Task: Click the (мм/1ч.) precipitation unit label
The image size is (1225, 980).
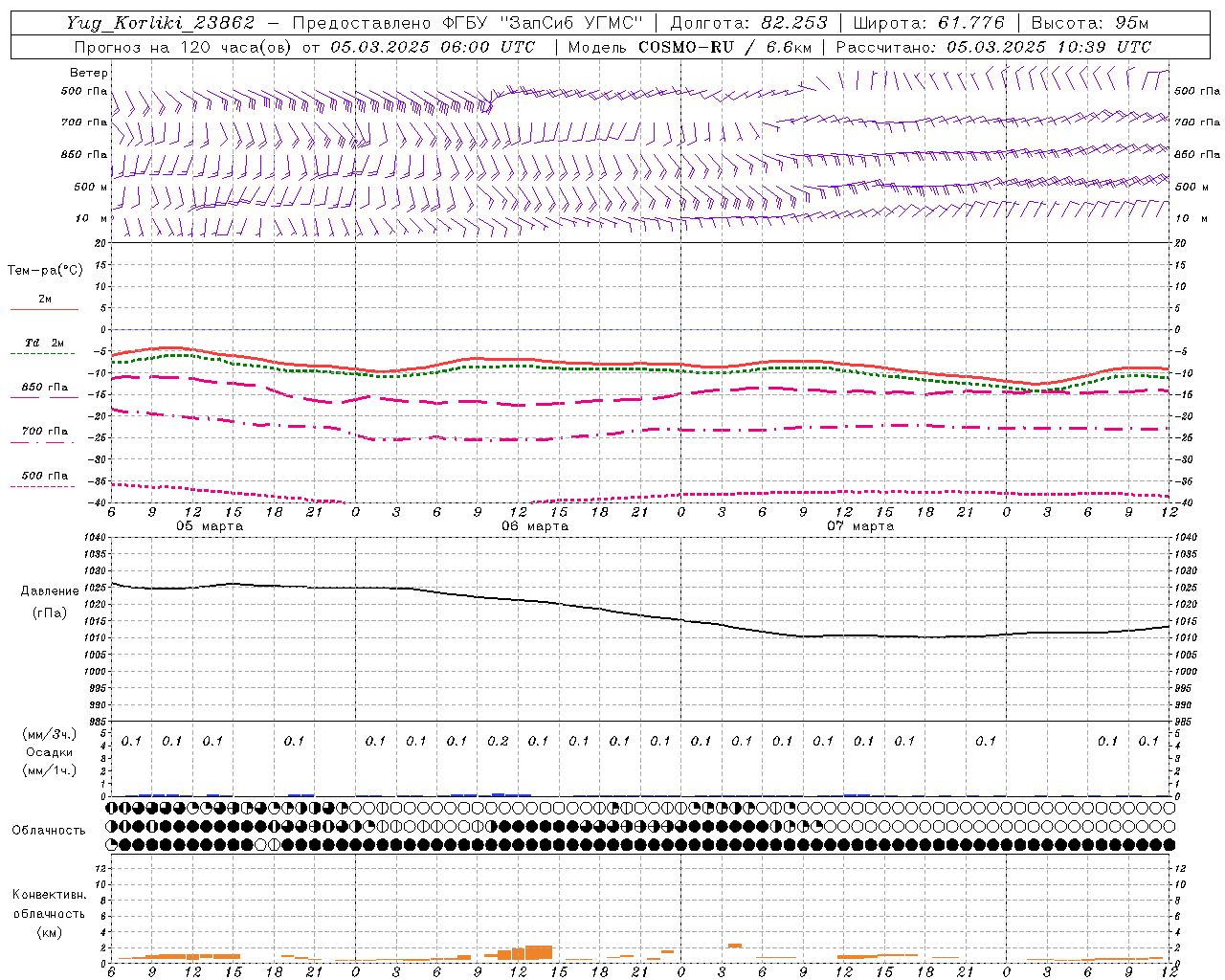Action: point(50,770)
